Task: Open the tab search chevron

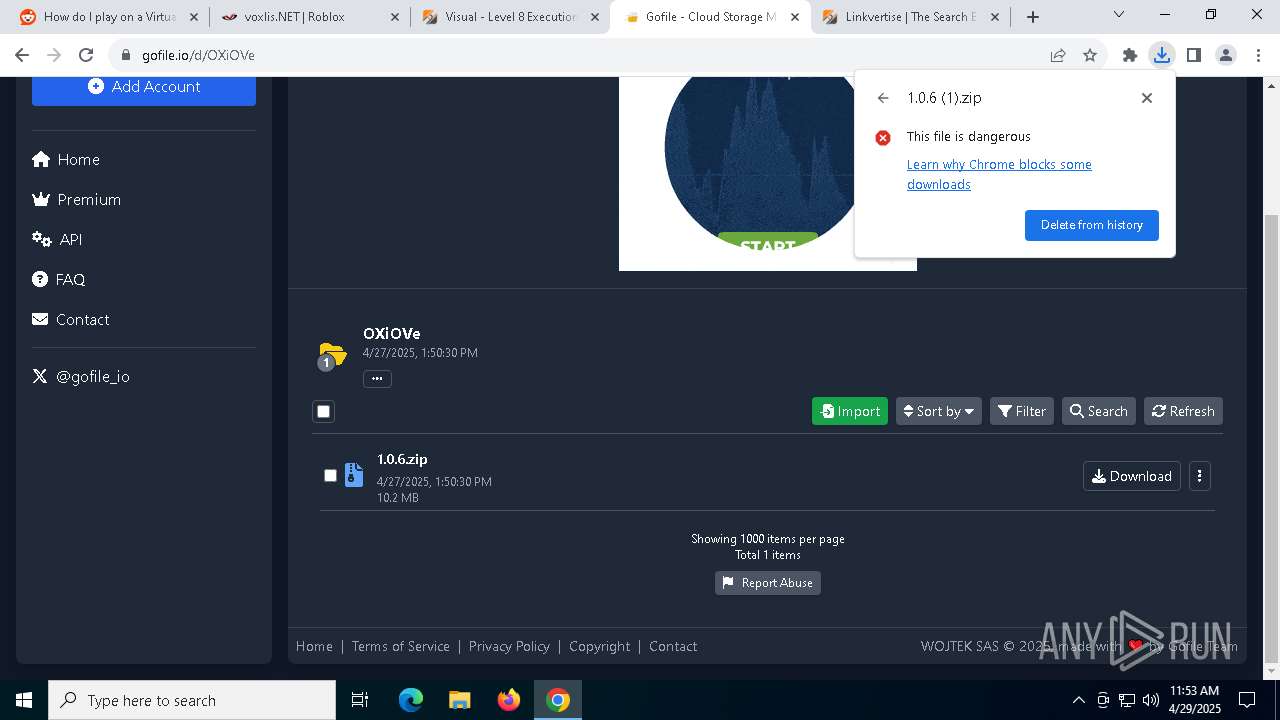Action: tap(1119, 15)
